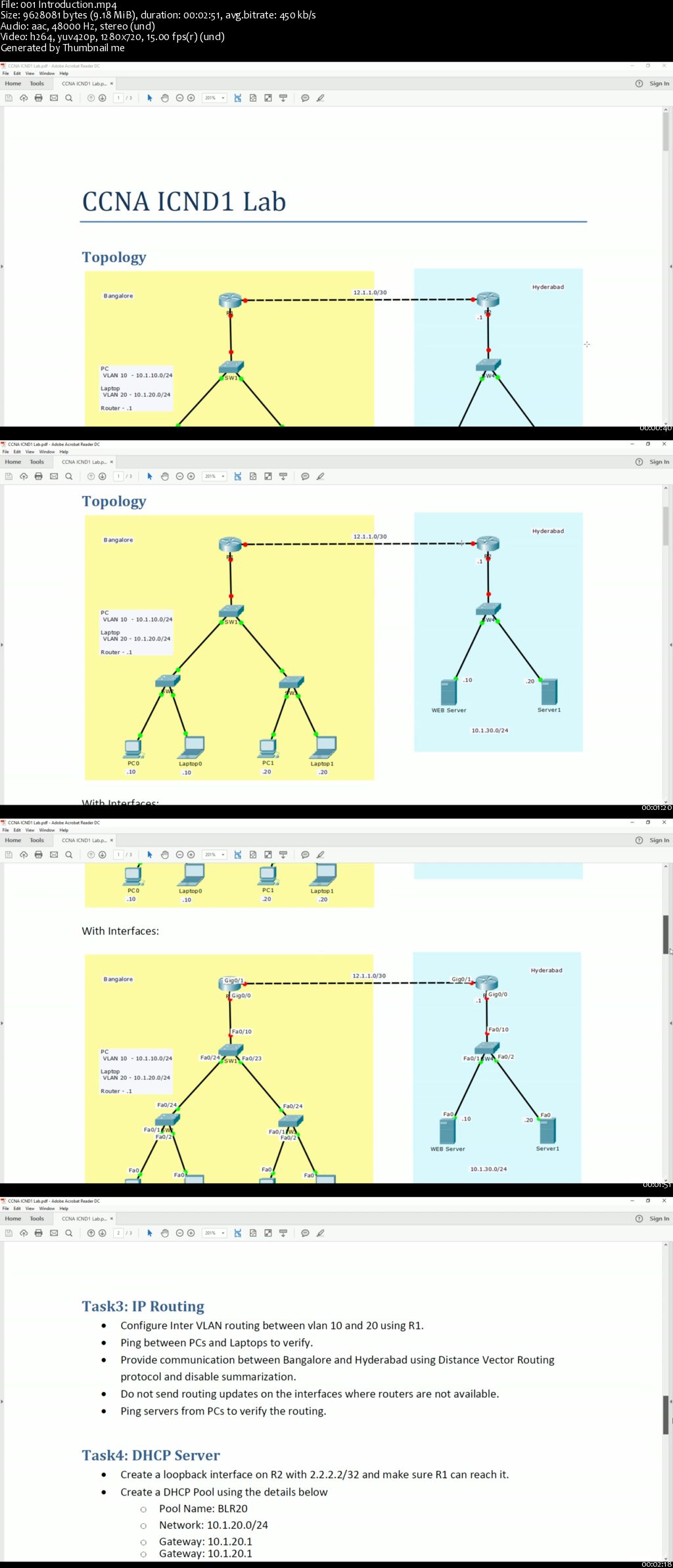Click zoom out minus icon in 00:01:20 frame
The width and height of the screenshot is (673, 1568).
pyautogui.click(x=179, y=476)
